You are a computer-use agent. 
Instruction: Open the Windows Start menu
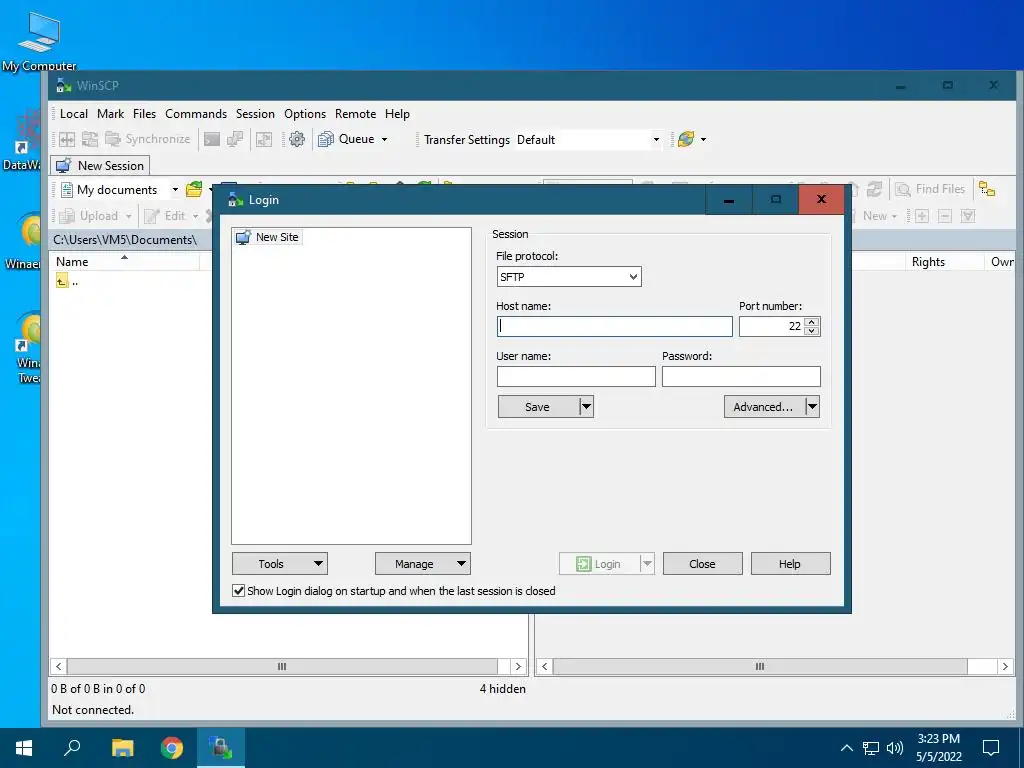pyautogui.click(x=24, y=748)
